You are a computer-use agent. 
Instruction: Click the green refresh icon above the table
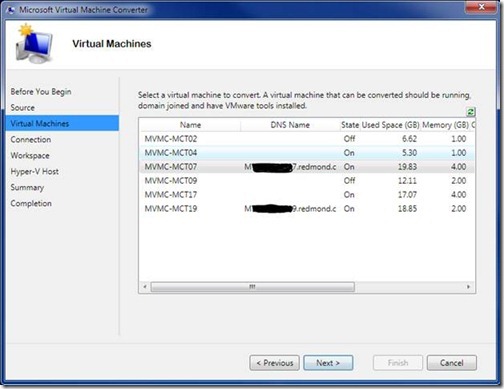click(471, 112)
